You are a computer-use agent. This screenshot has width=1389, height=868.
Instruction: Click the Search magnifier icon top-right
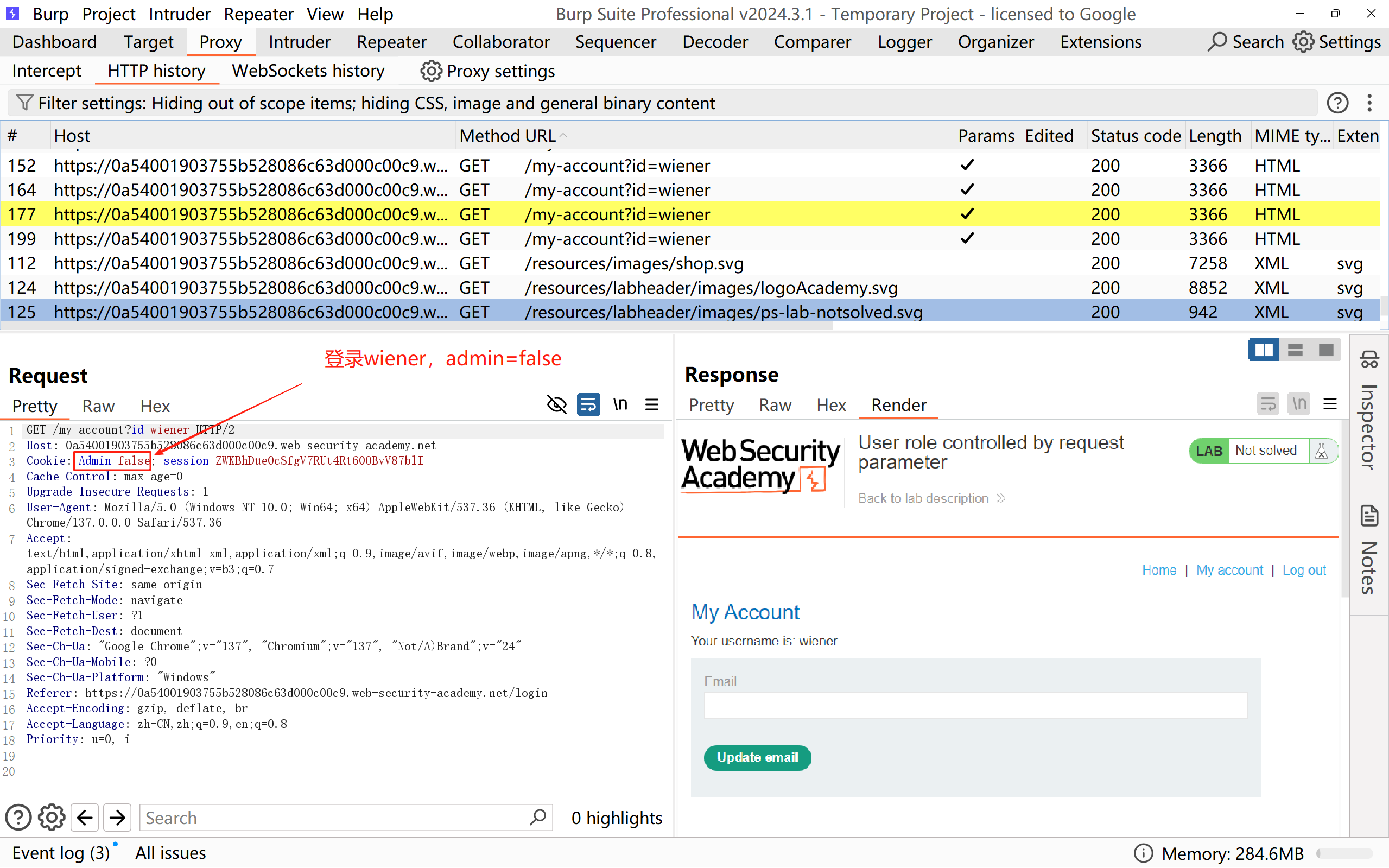coord(1216,42)
